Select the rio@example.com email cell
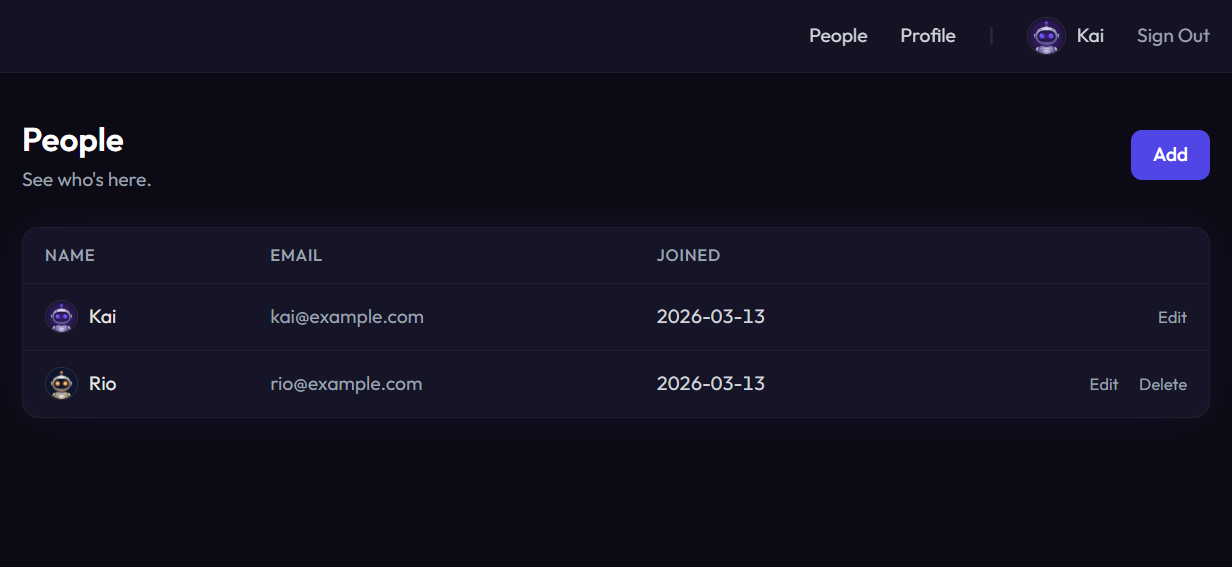1232x567 pixels. pyautogui.click(x=346, y=384)
